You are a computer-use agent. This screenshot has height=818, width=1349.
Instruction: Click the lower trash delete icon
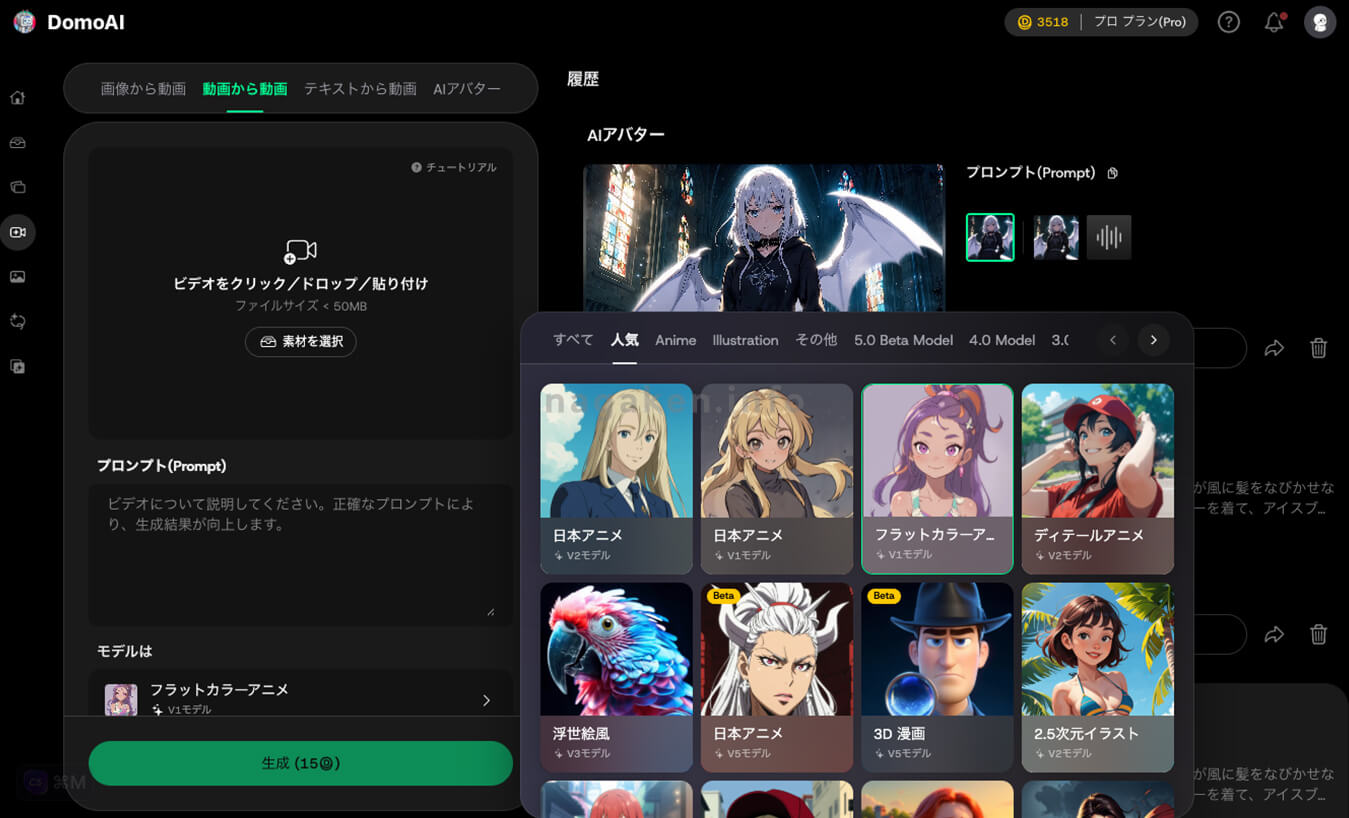1319,634
